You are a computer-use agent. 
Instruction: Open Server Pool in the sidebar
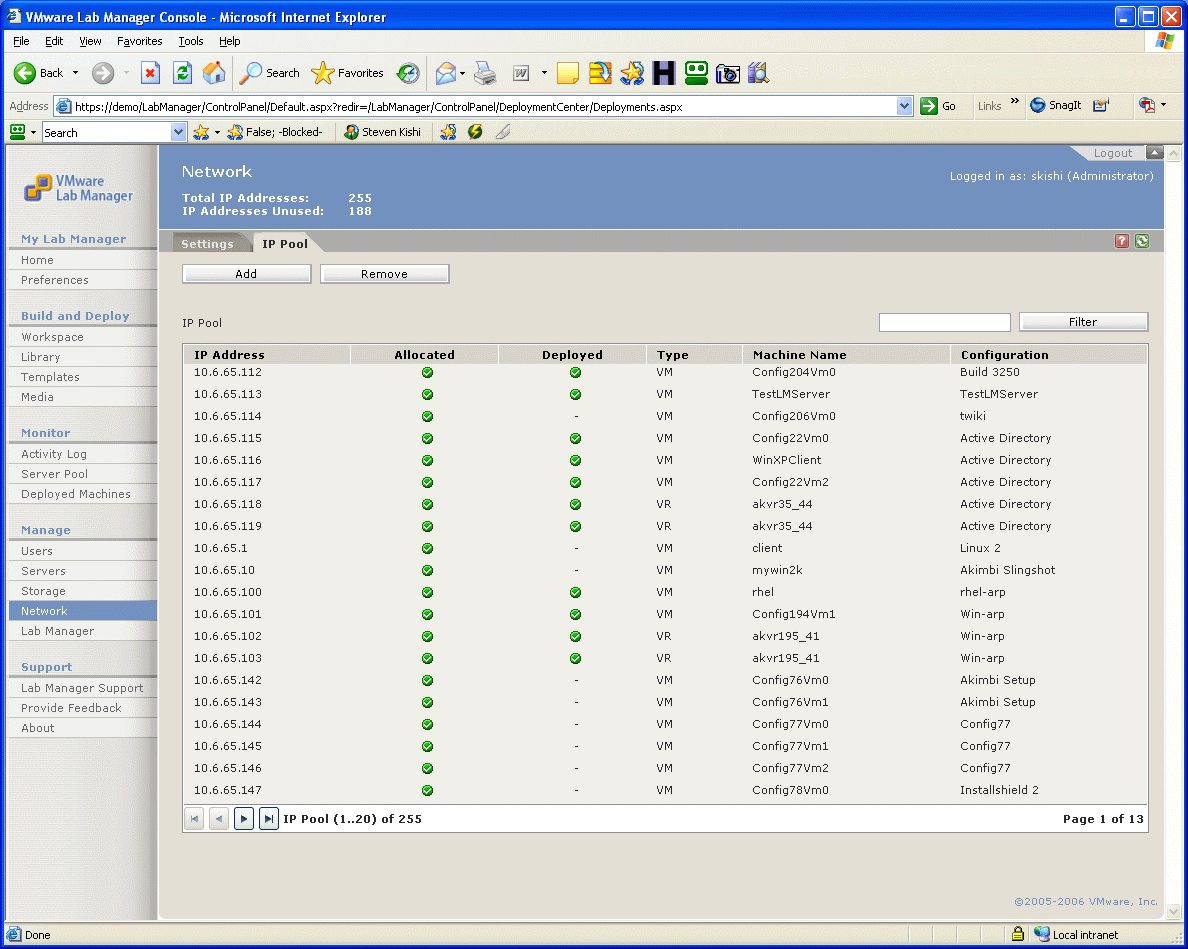click(x=55, y=474)
